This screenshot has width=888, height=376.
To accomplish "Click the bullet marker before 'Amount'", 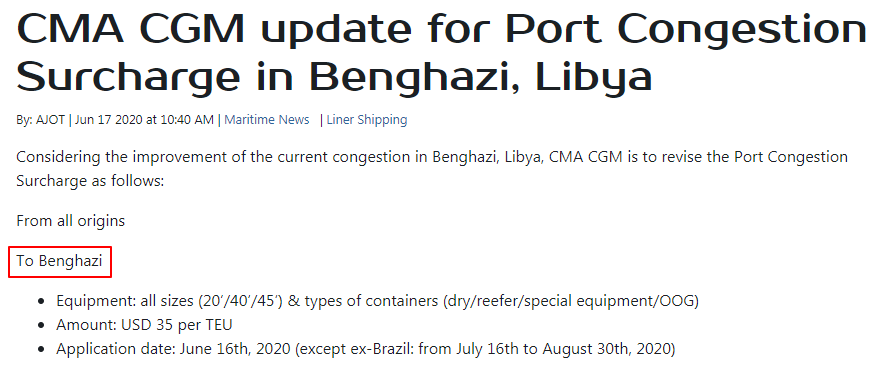I will click(40, 326).
